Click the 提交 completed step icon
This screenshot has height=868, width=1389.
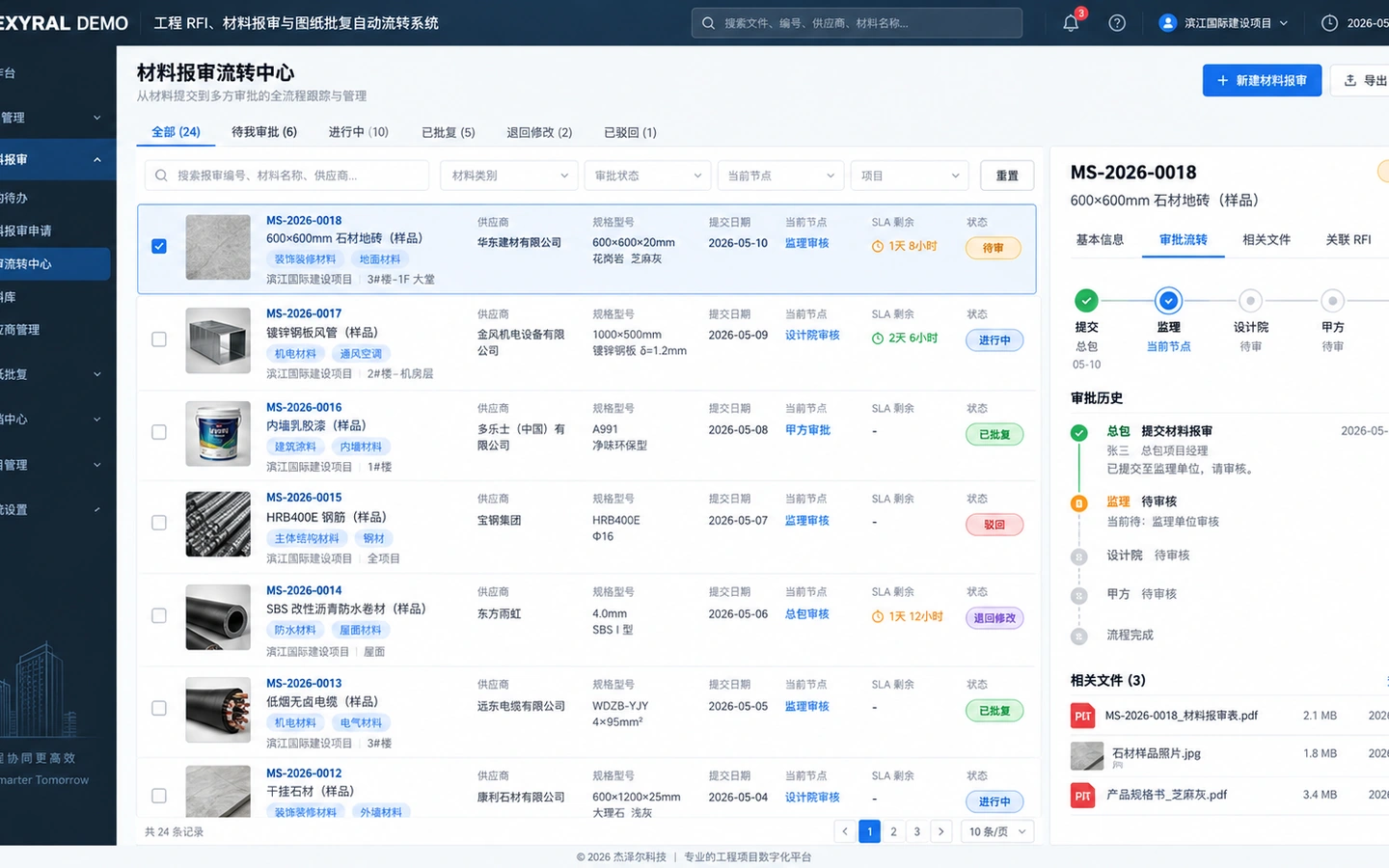click(1086, 301)
